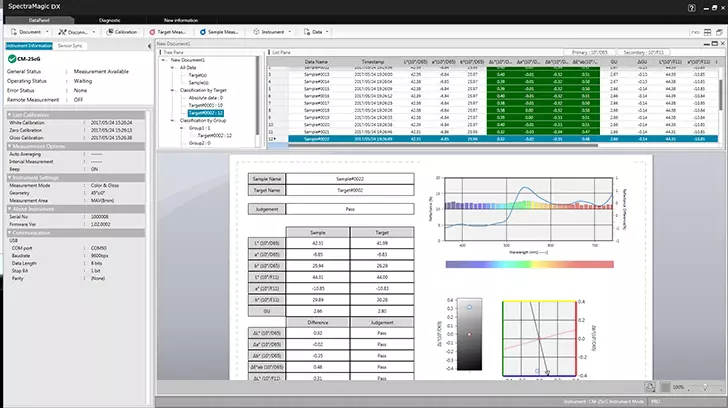Expand the Data dropdown arrow
This screenshot has width=728, height=408.
327,32
